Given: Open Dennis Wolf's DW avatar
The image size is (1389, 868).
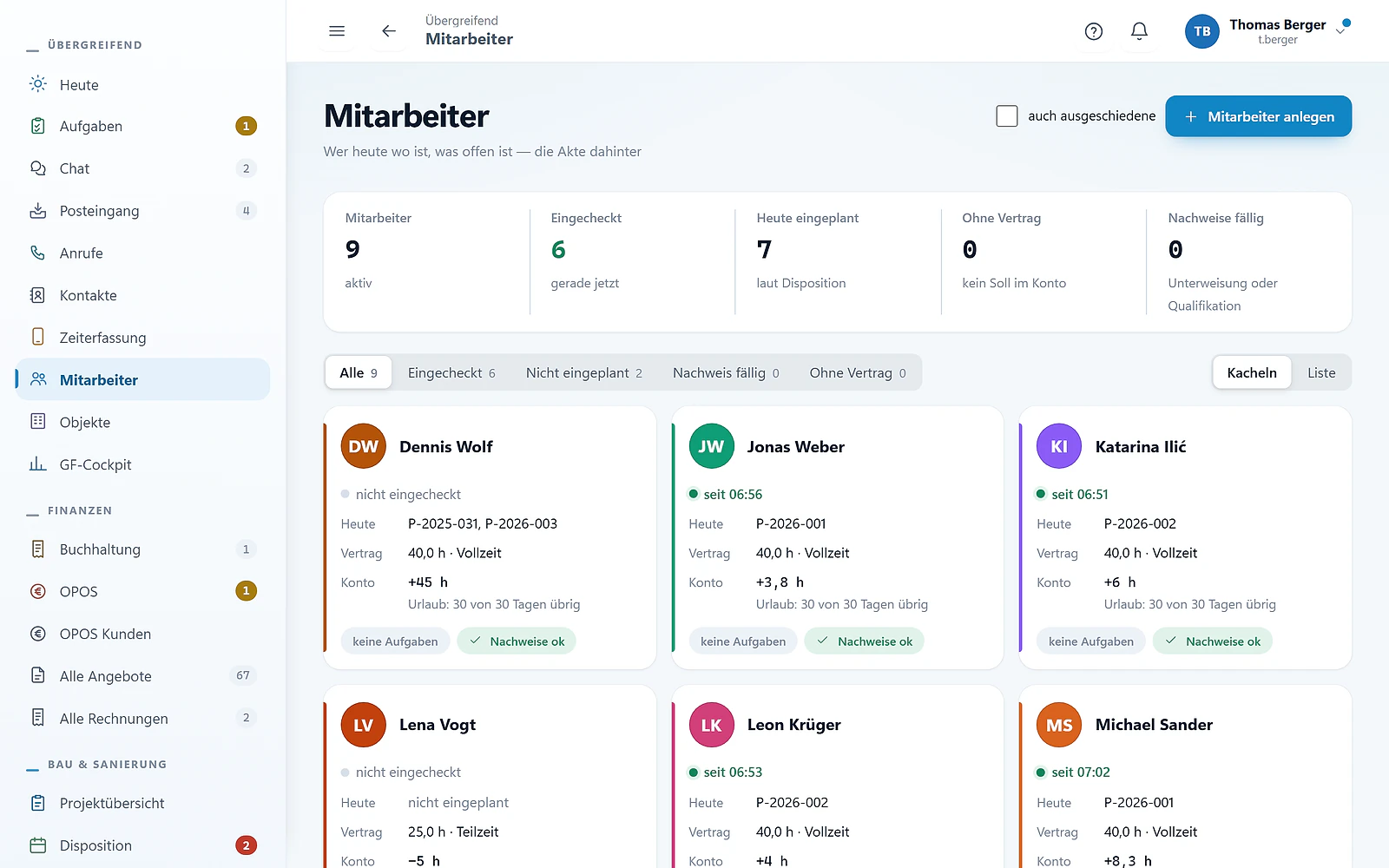Looking at the screenshot, I should point(364,446).
